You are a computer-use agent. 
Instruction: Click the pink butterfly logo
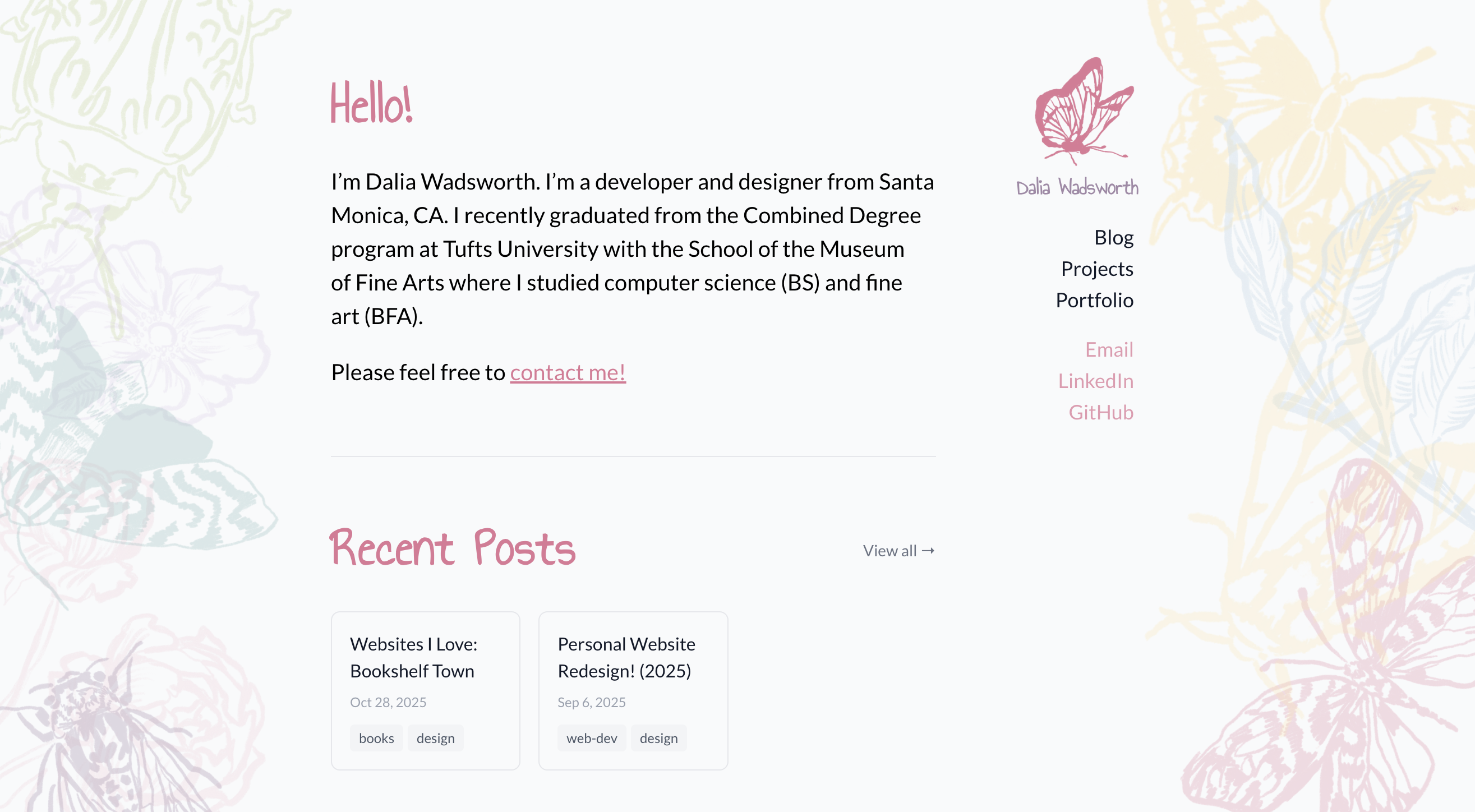point(1084,110)
